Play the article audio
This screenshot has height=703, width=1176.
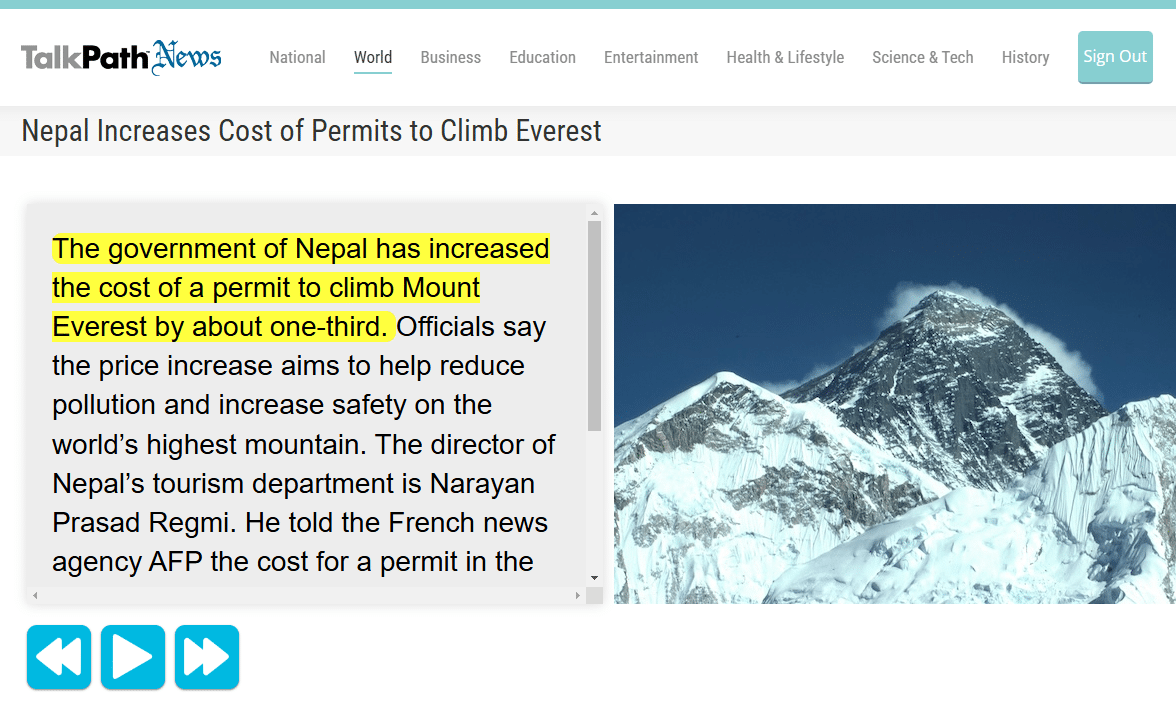pos(132,657)
